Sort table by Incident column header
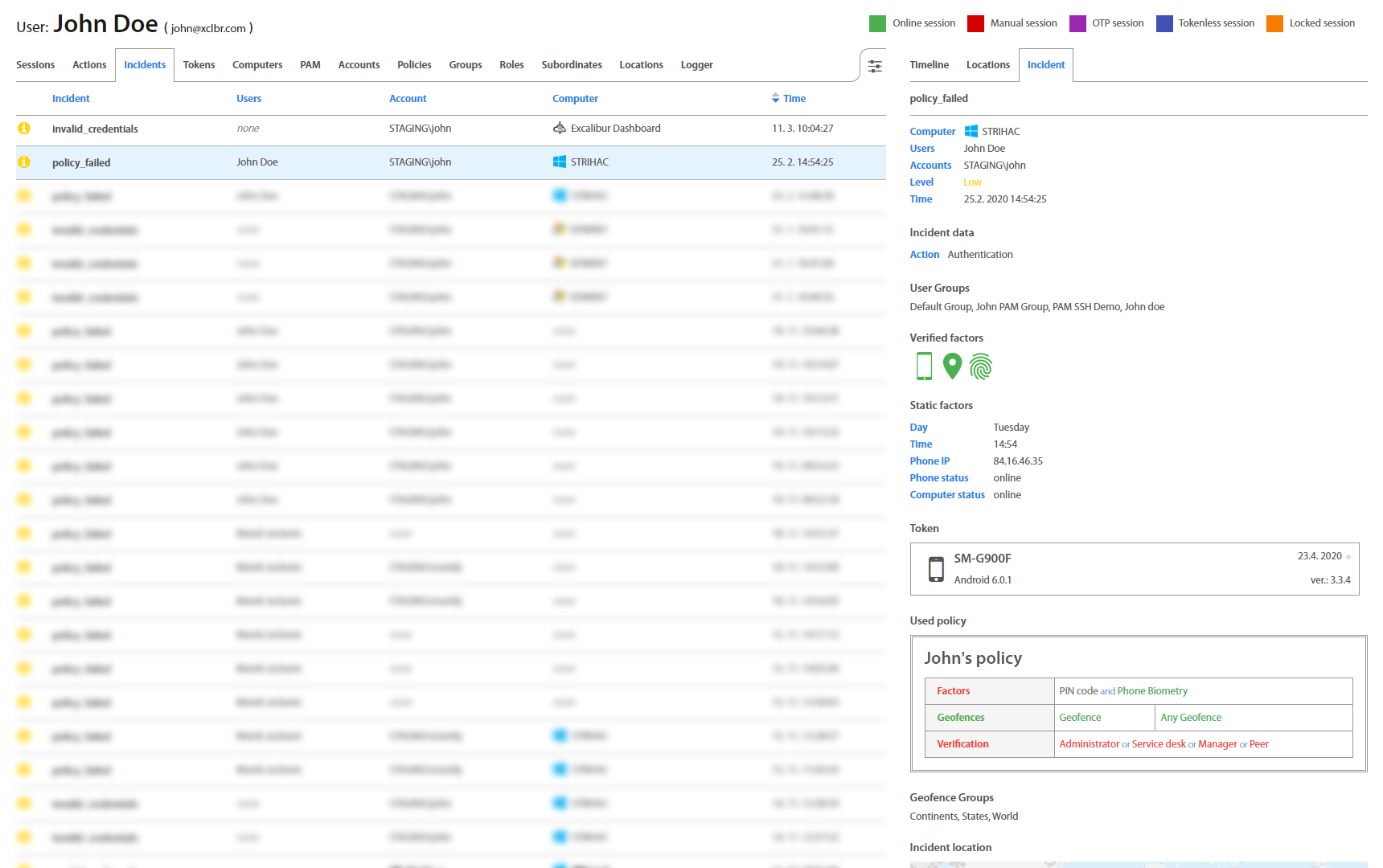The image size is (1383, 868). (71, 99)
